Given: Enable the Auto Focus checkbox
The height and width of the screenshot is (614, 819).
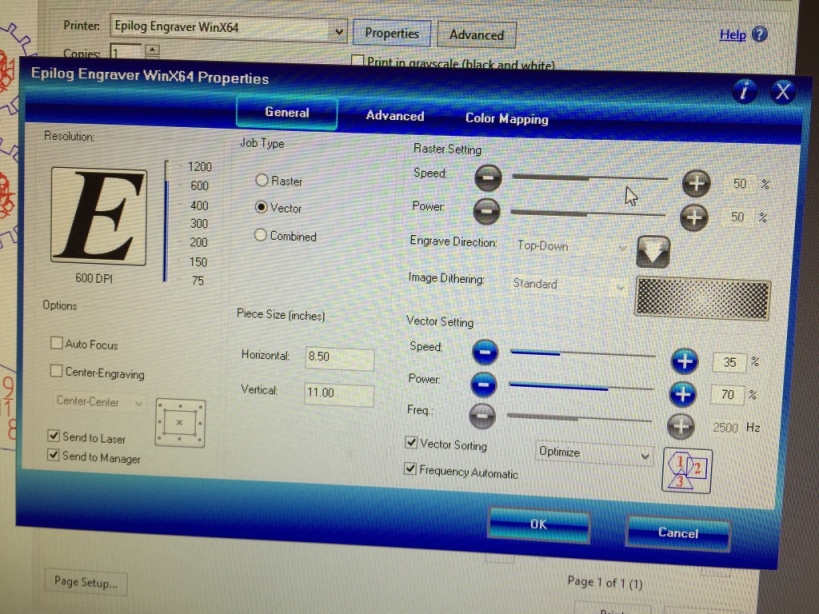Looking at the screenshot, I should click(x=55, y=343).
